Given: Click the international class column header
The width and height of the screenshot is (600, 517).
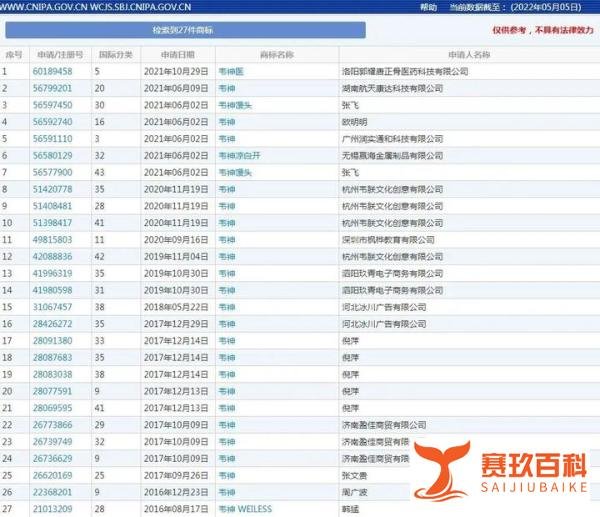Looking at the screenshot, I should [x=116, y=55].
